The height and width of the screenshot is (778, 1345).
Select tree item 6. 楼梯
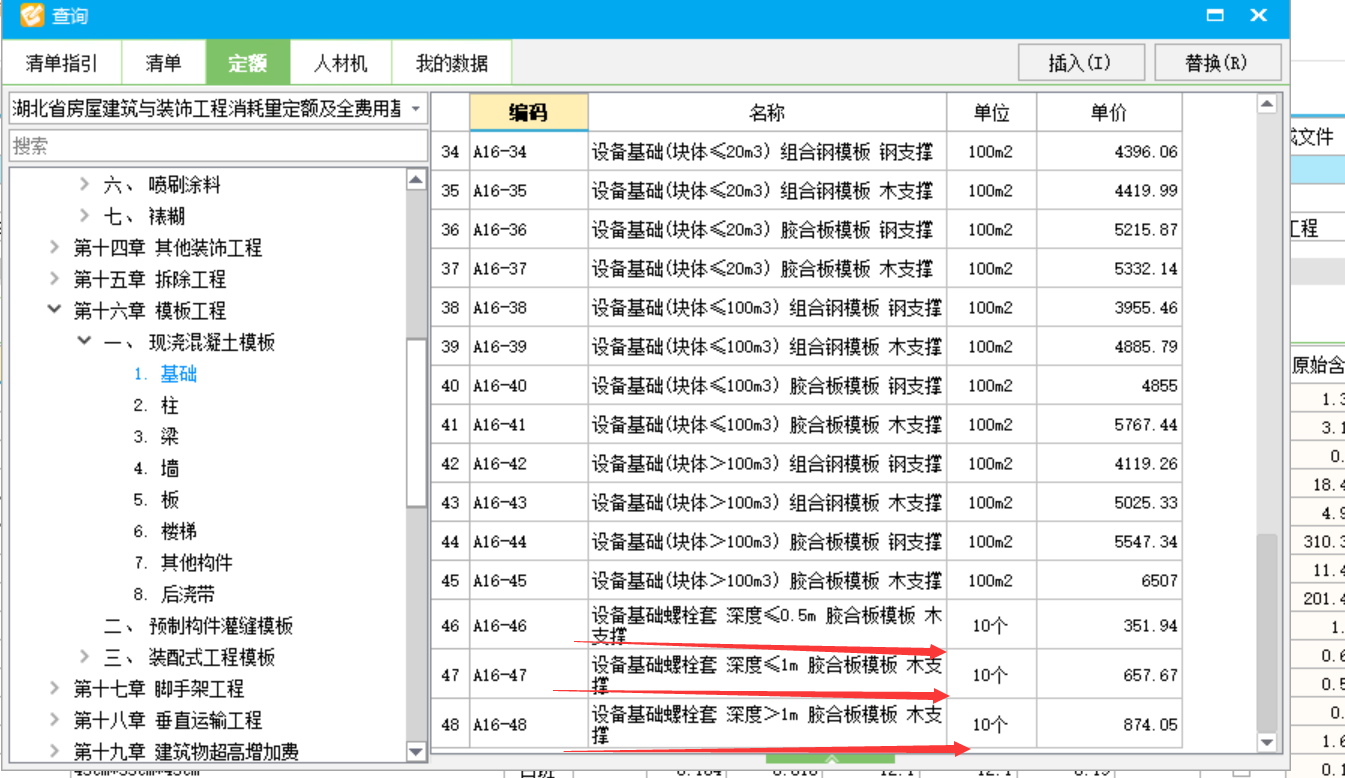(166, 531)
